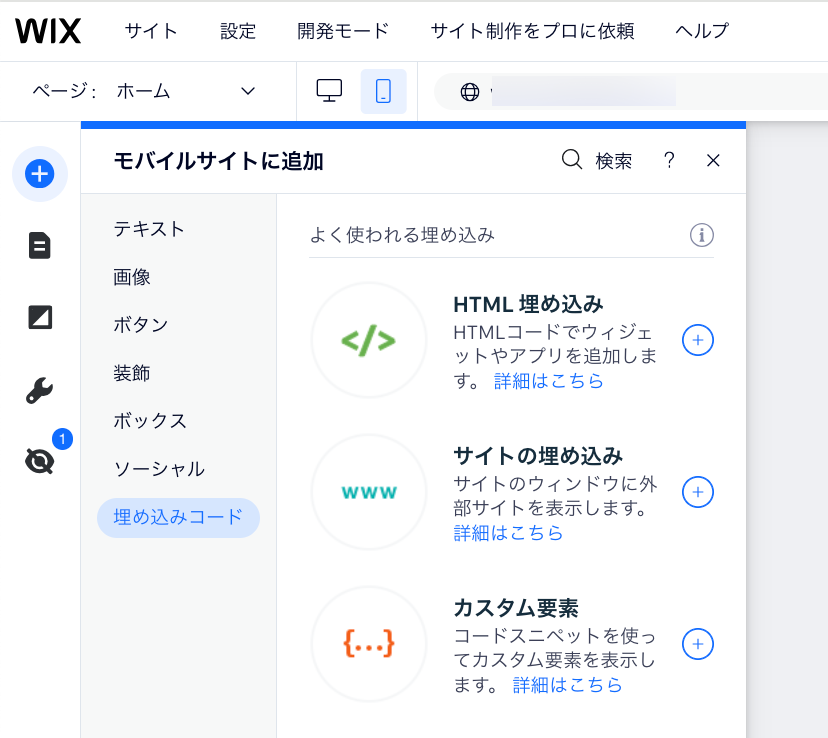Viewport: 828px width, 738px height.
Task: Open search in モバイルサイトに追加 panel
Action: pyautogui.click(x=571, y=160)
